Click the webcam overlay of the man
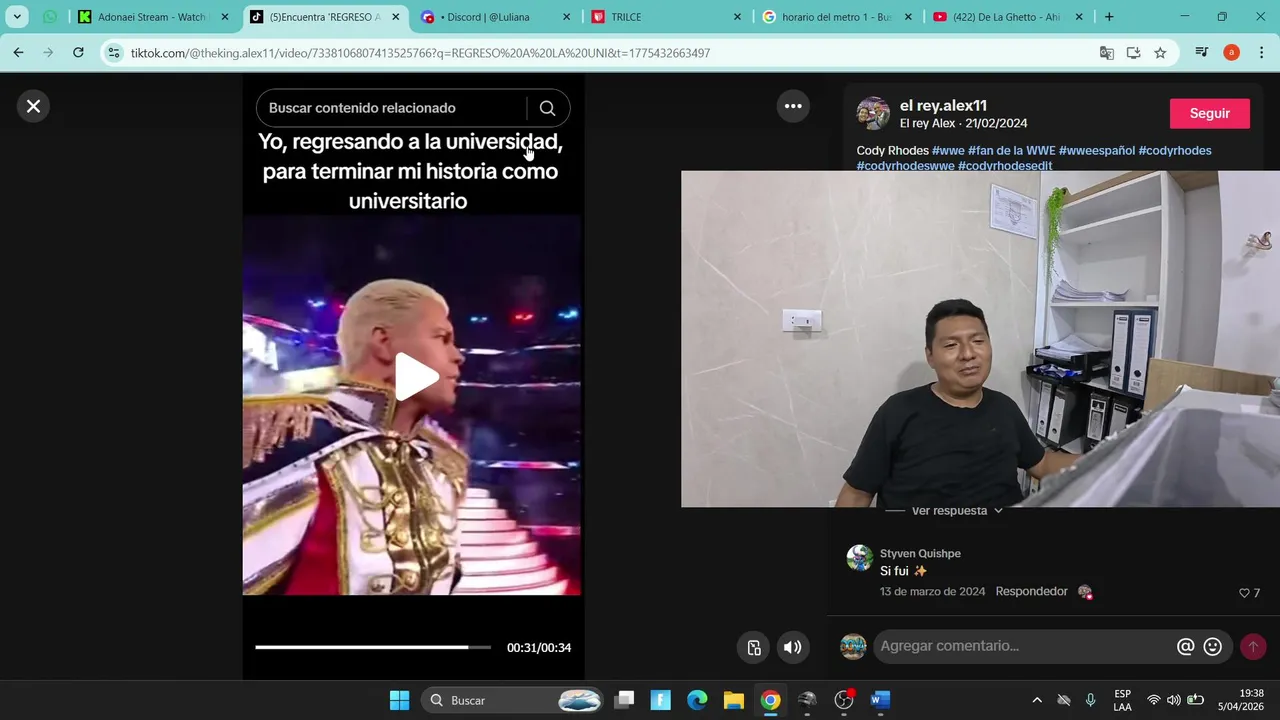The width and height of the screenshot is (1280, 720). (980, 339)
